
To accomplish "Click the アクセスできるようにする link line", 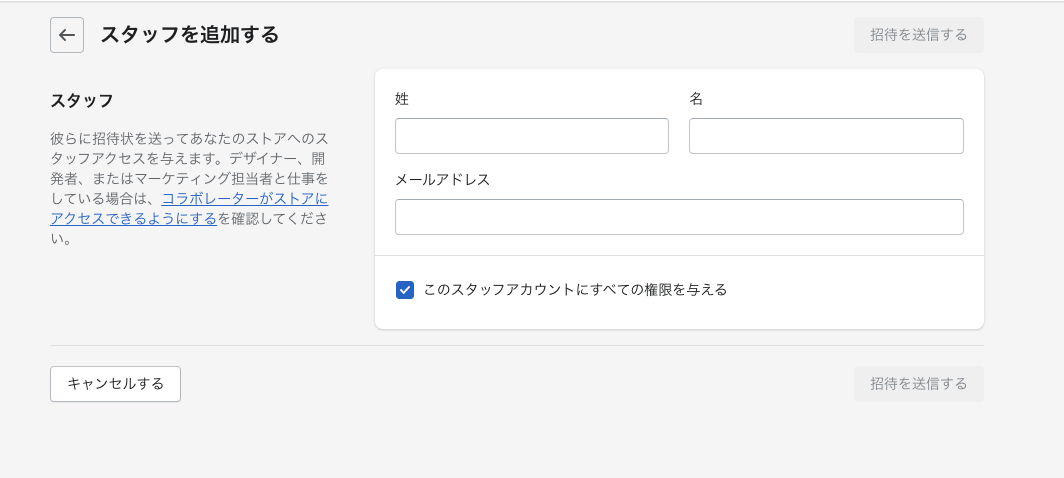I will pyautogui.click(x=134, y=219).
